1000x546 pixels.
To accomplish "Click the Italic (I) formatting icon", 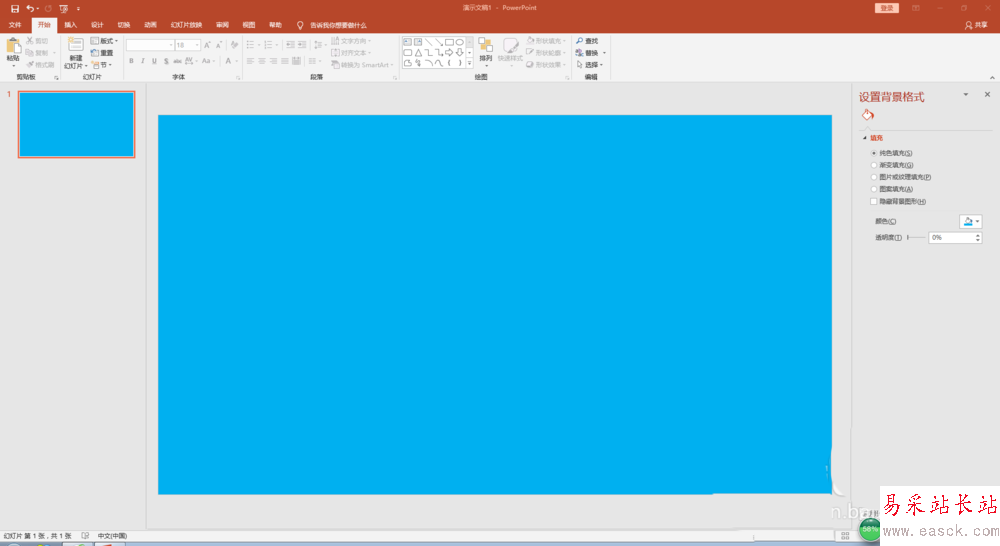I will pos(143,61).
